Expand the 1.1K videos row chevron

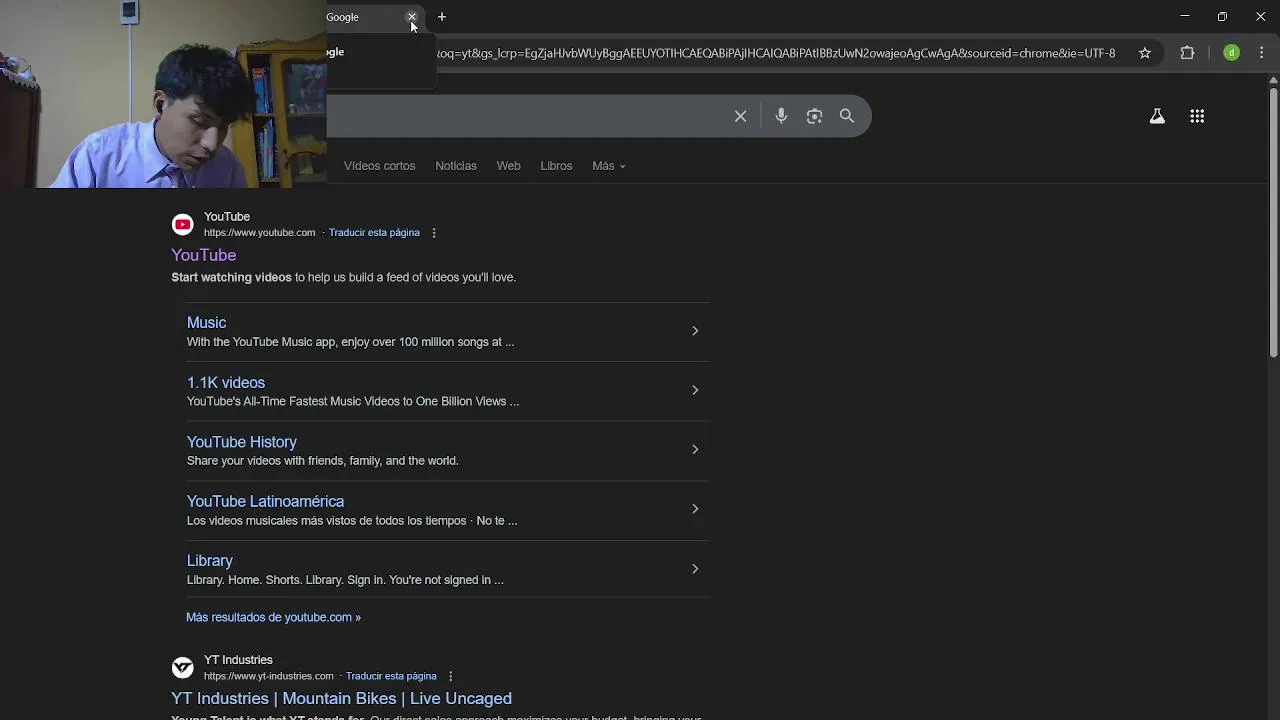point(695,390)
